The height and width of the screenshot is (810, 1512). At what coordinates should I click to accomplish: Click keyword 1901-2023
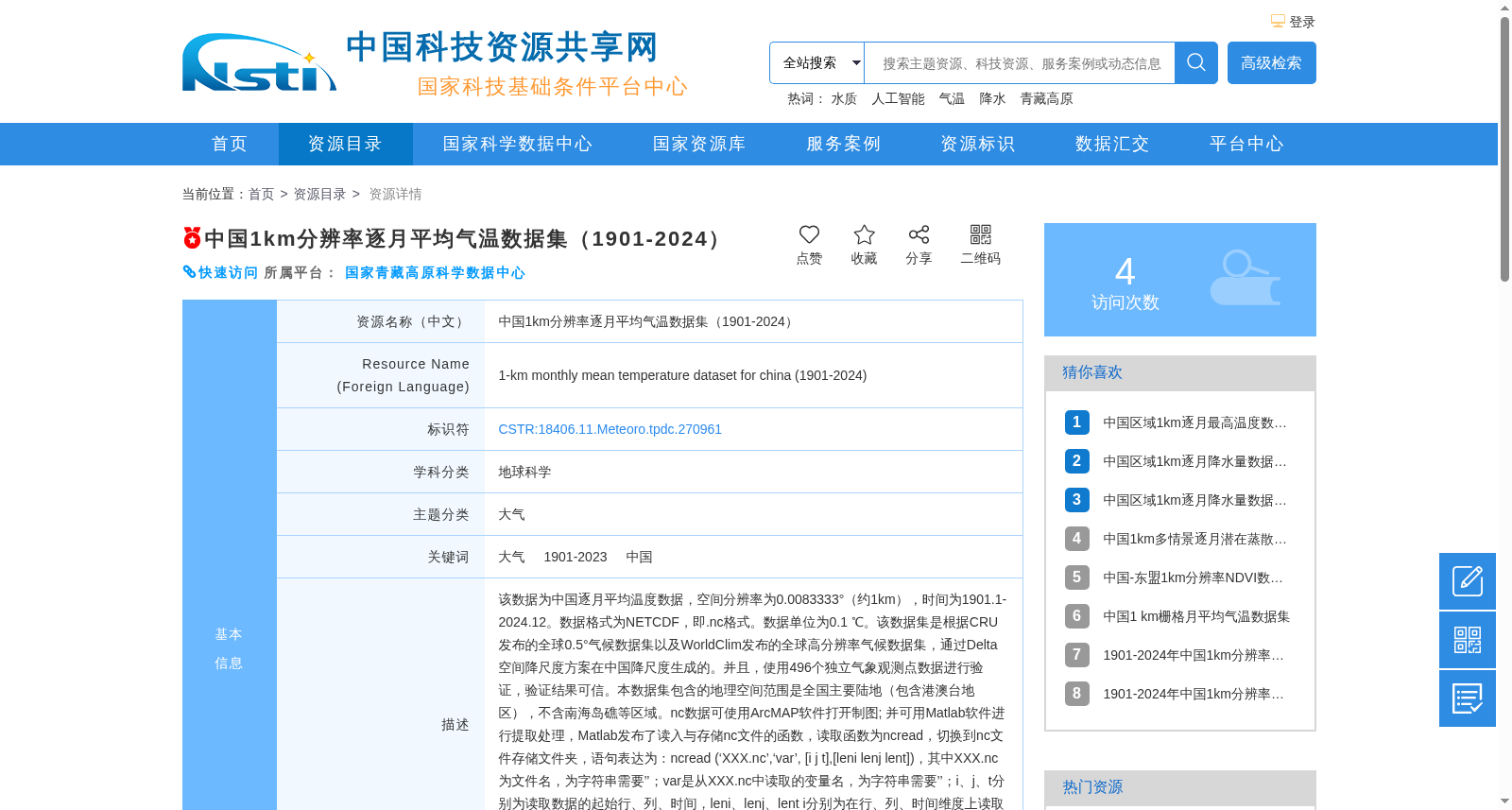(575, 557)
